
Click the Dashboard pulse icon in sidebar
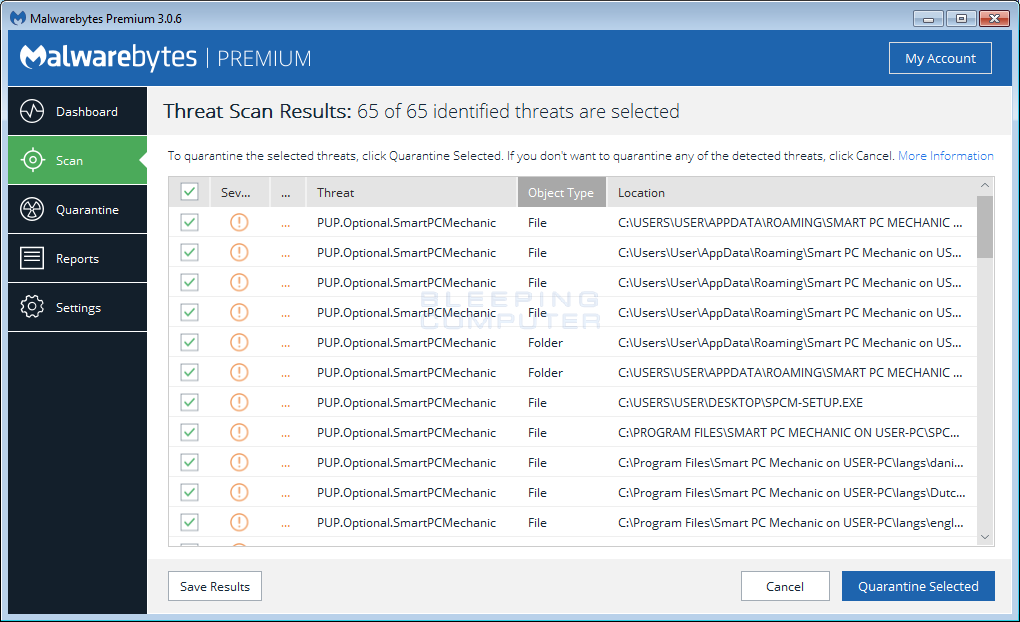coord(32,111)
